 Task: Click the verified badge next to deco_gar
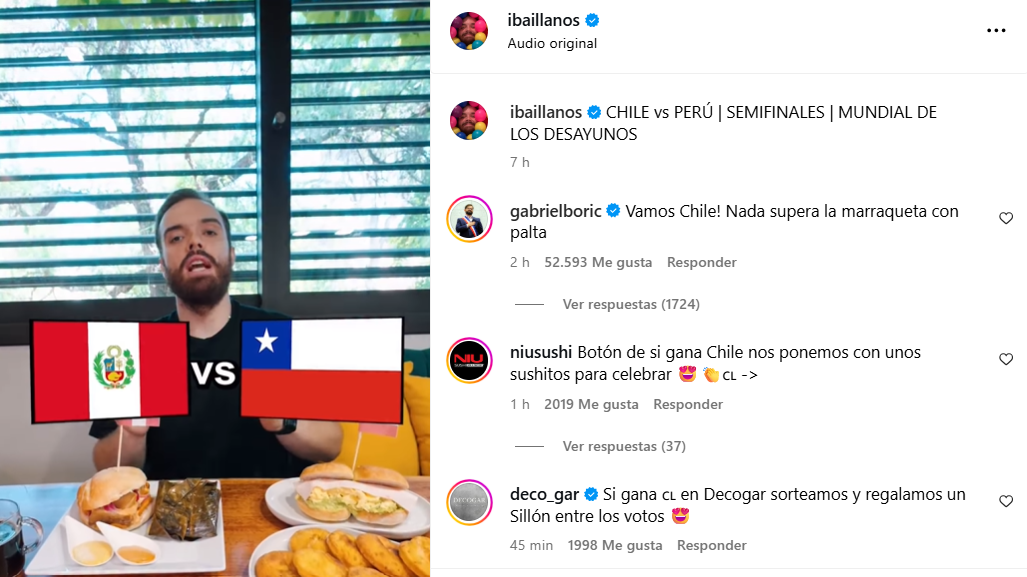(591, 494)
